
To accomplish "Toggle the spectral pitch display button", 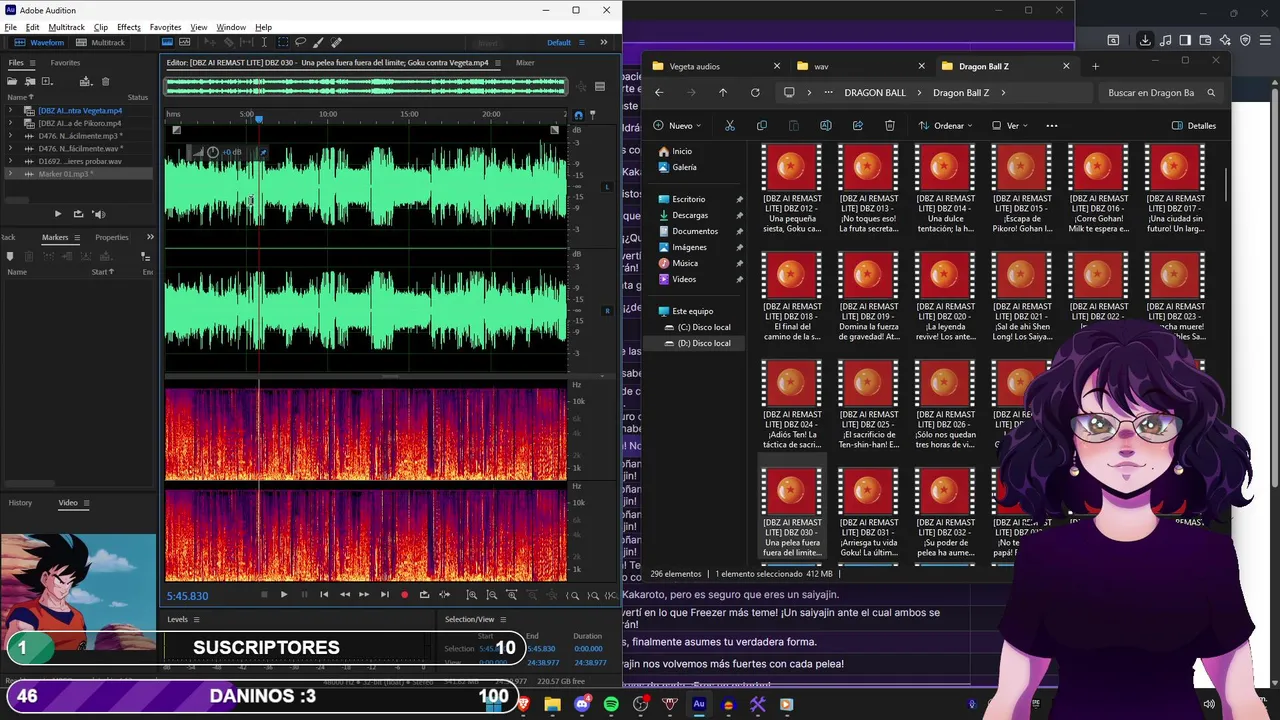I will point(185,42).
